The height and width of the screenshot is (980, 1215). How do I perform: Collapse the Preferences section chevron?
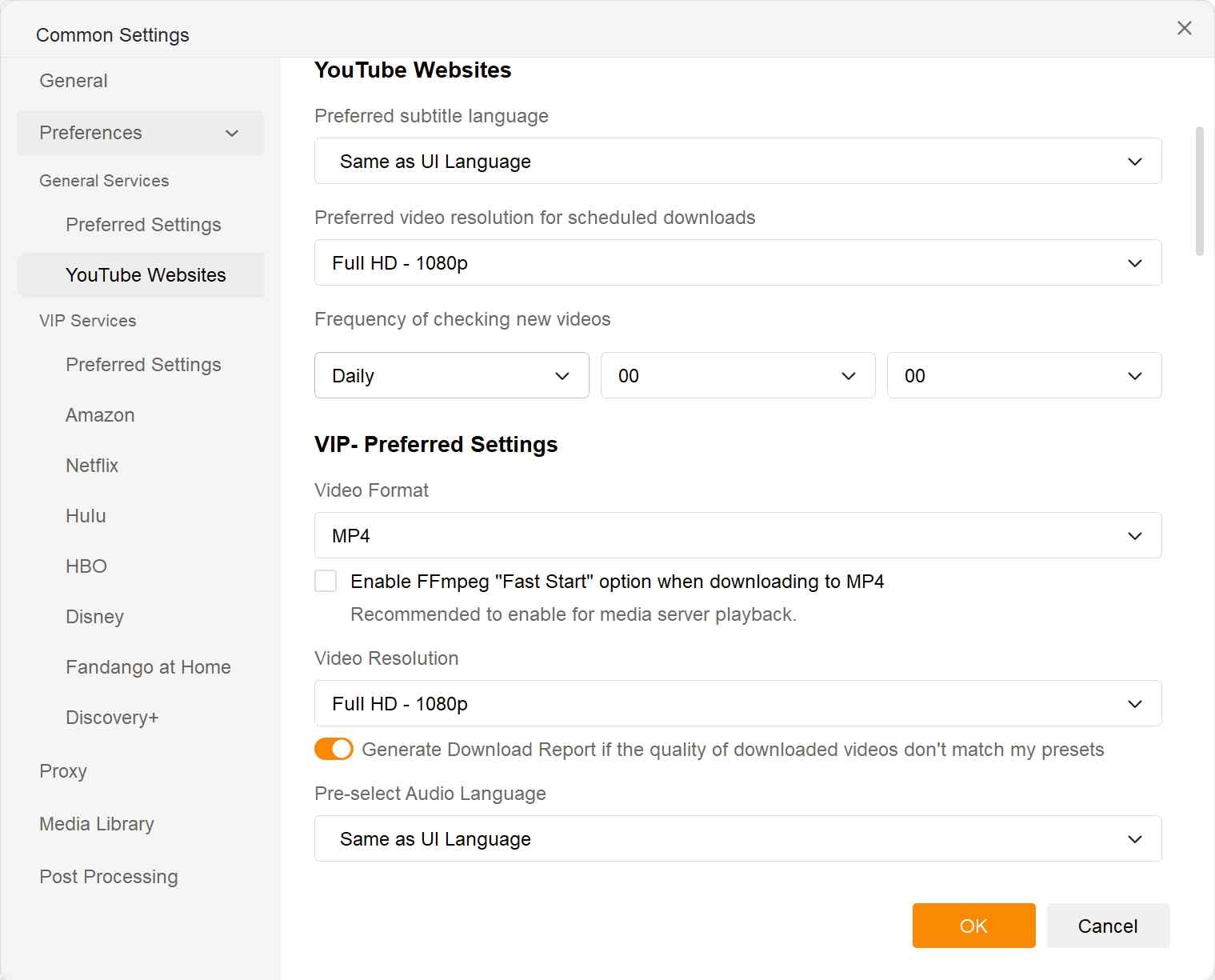coord(232,133)
